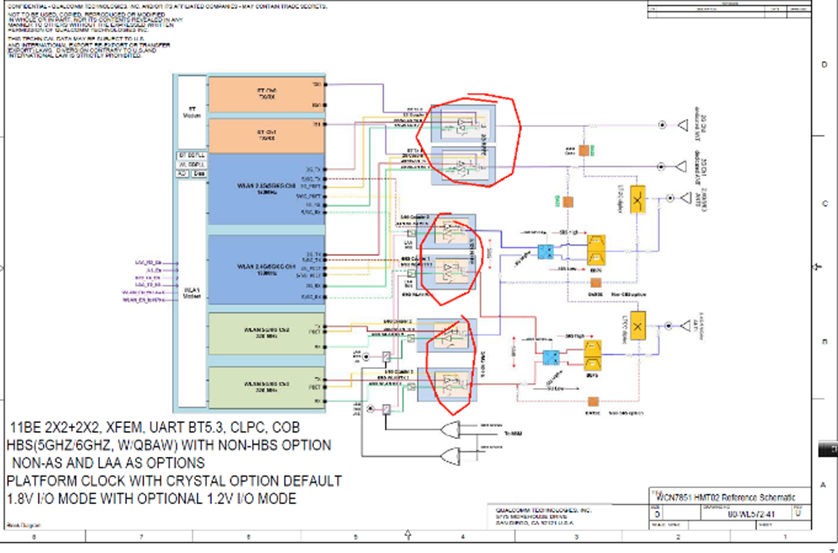This screenshot has width=838, height=553.
Task: Select text 'NON-AS AND LAA AS OPTIONS'
Action: 108,463
